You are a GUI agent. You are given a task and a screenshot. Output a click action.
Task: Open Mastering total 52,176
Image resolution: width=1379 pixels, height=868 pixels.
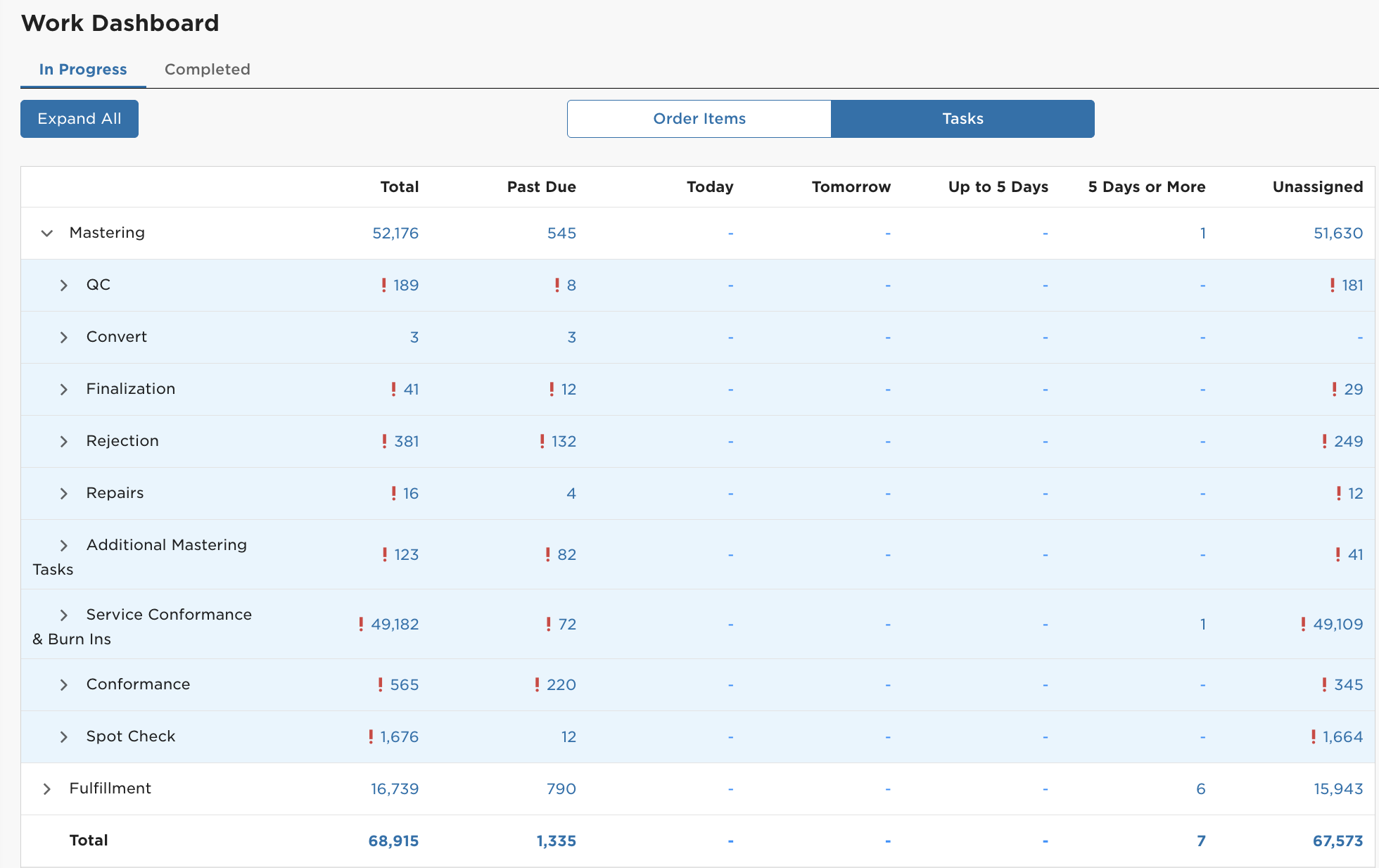[x=395, y=233]
